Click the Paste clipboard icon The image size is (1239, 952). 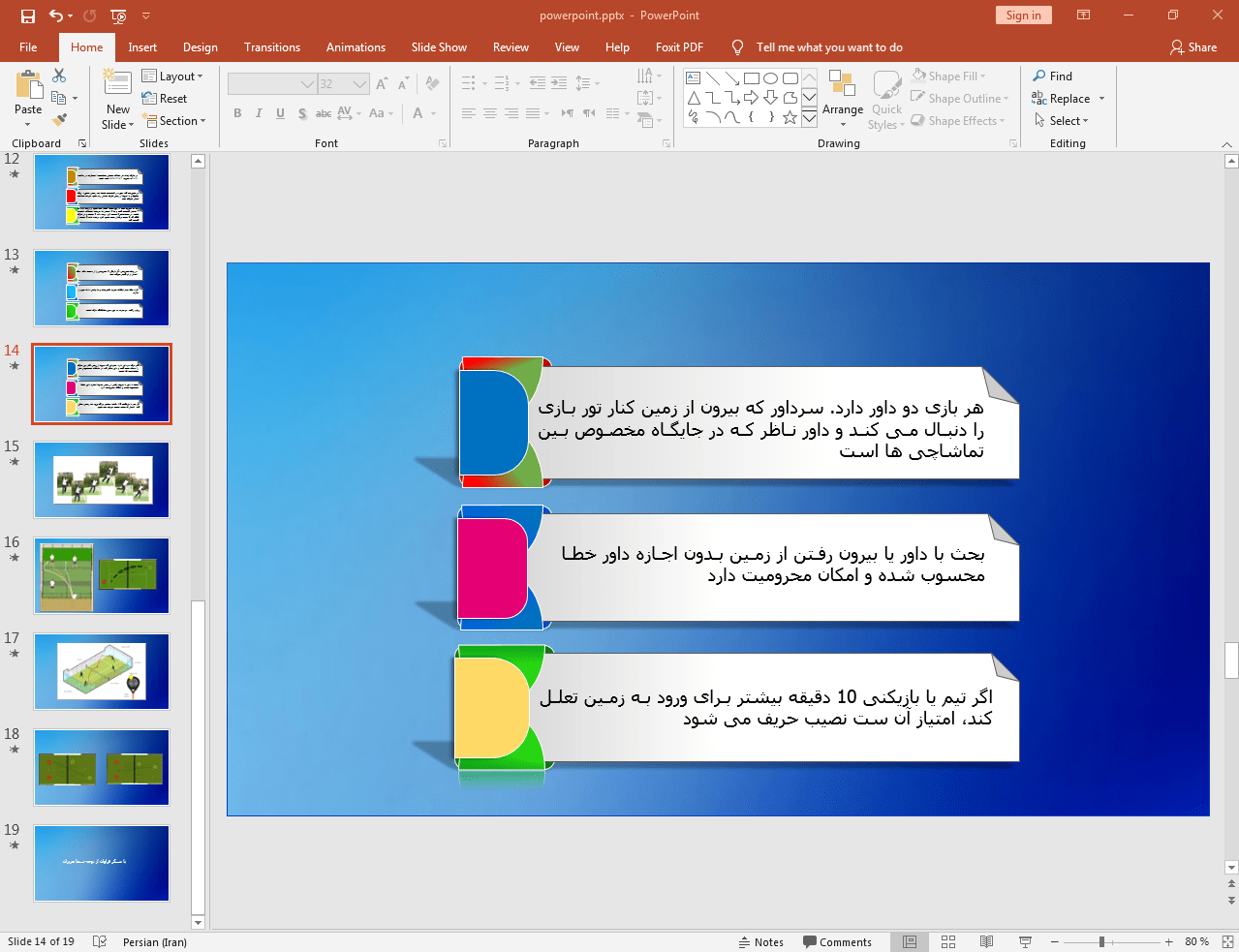tap(28, 85)
